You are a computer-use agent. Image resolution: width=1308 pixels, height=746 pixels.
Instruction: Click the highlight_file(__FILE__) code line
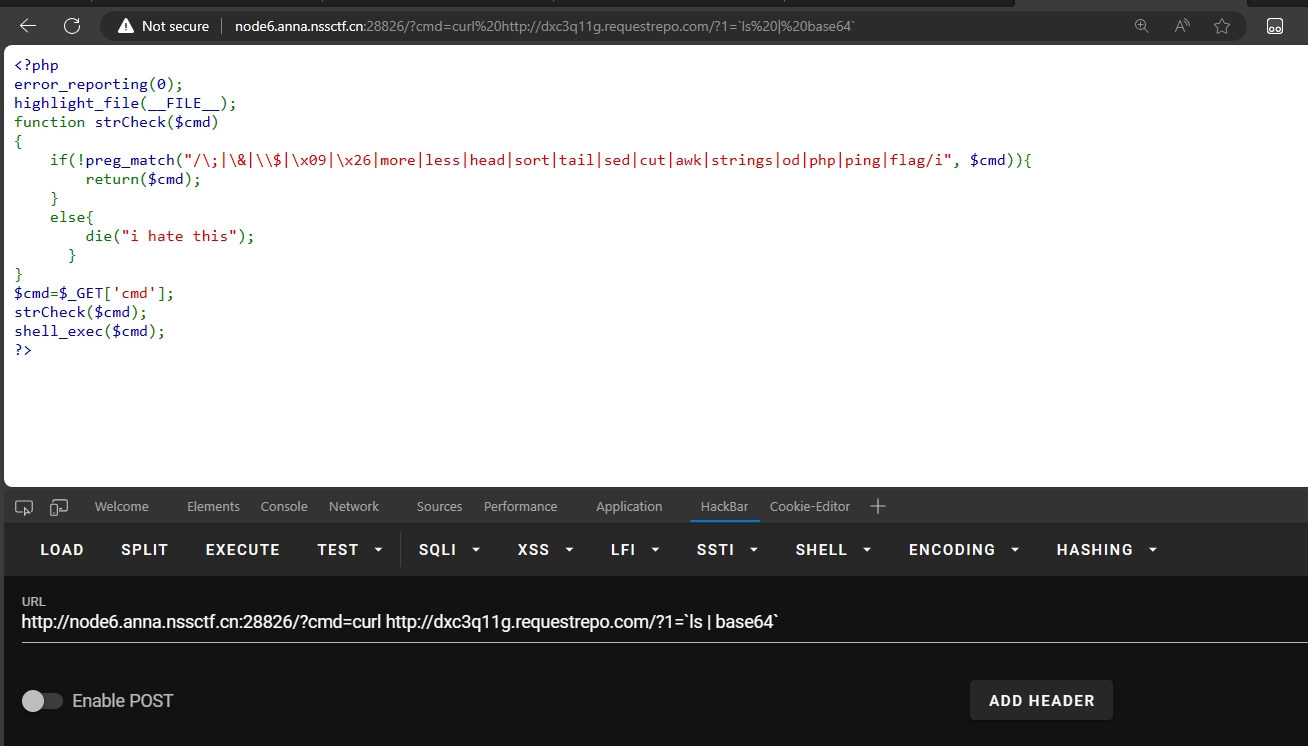125,103
